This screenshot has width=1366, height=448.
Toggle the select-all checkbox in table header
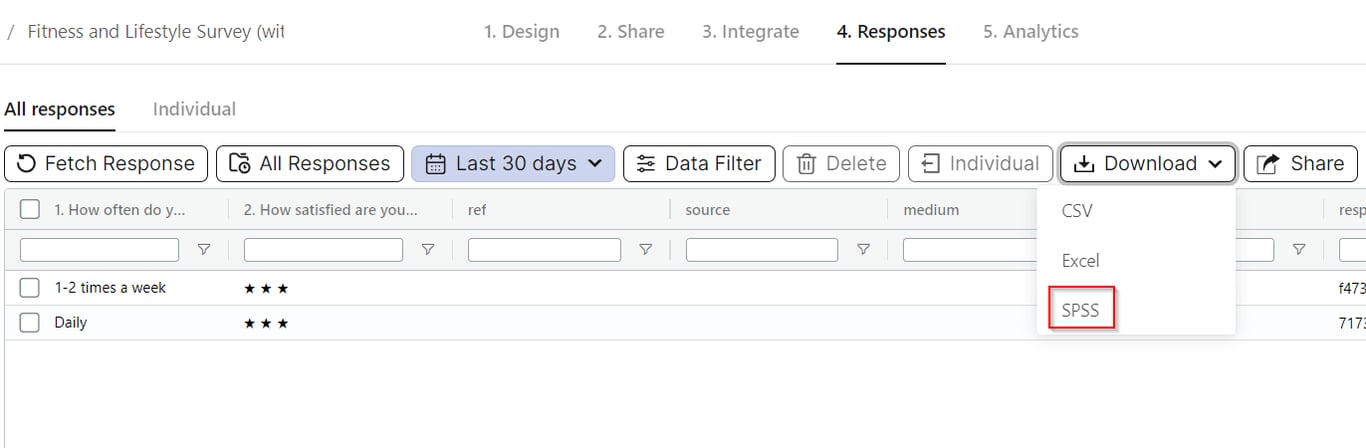tap(30, 210)
